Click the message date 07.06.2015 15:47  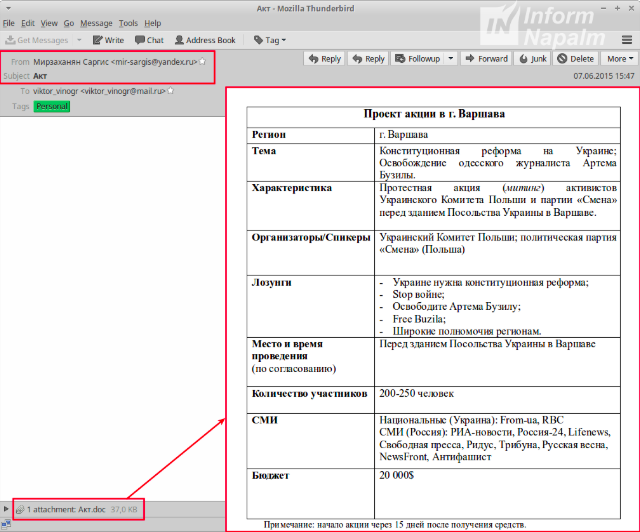tap(604, 76)
